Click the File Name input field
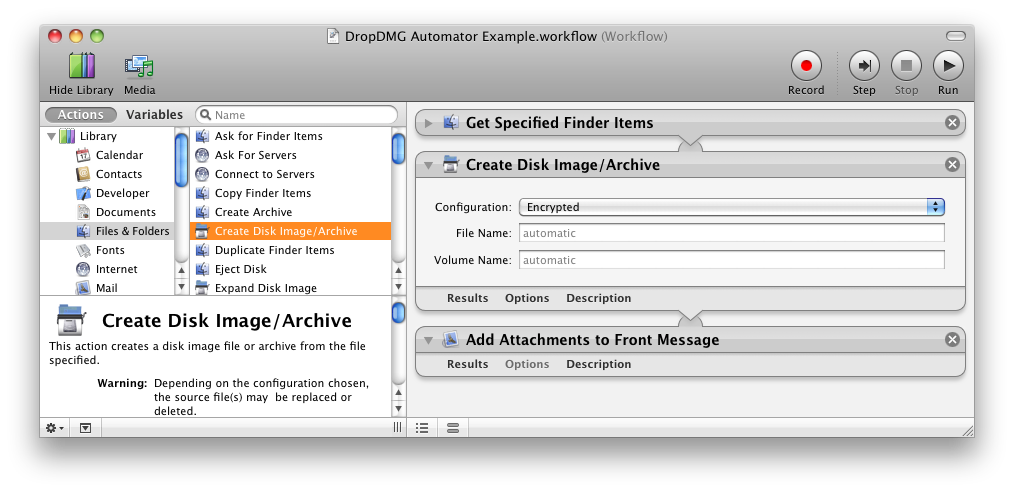The image size is (1014, 492). coord(731,233)
